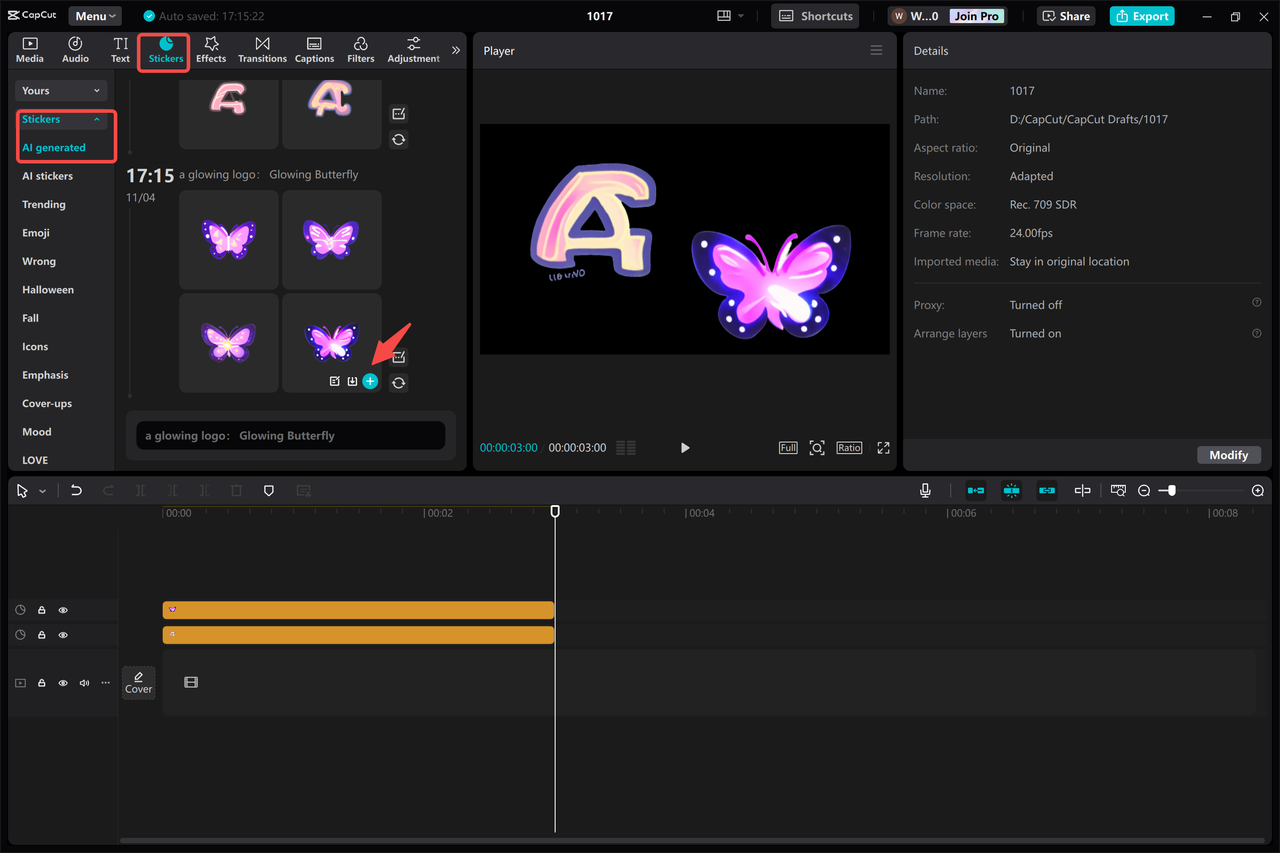Open the Adjustment tab
The width and height of the screenshot is (1280, 853).
[414, 49]
